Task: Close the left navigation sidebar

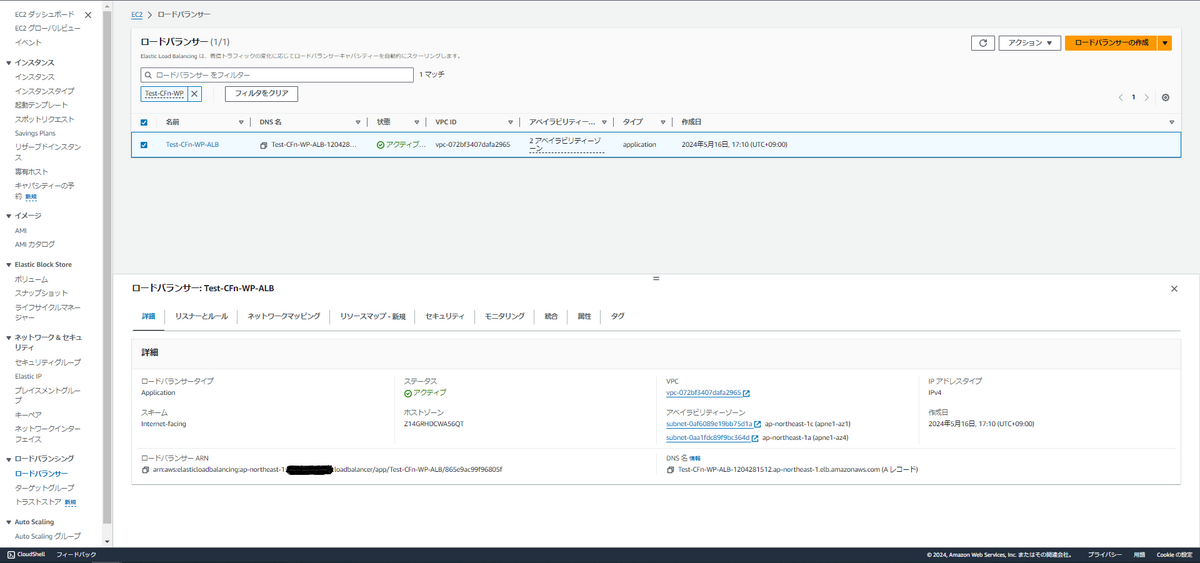Action: point(88,15)
